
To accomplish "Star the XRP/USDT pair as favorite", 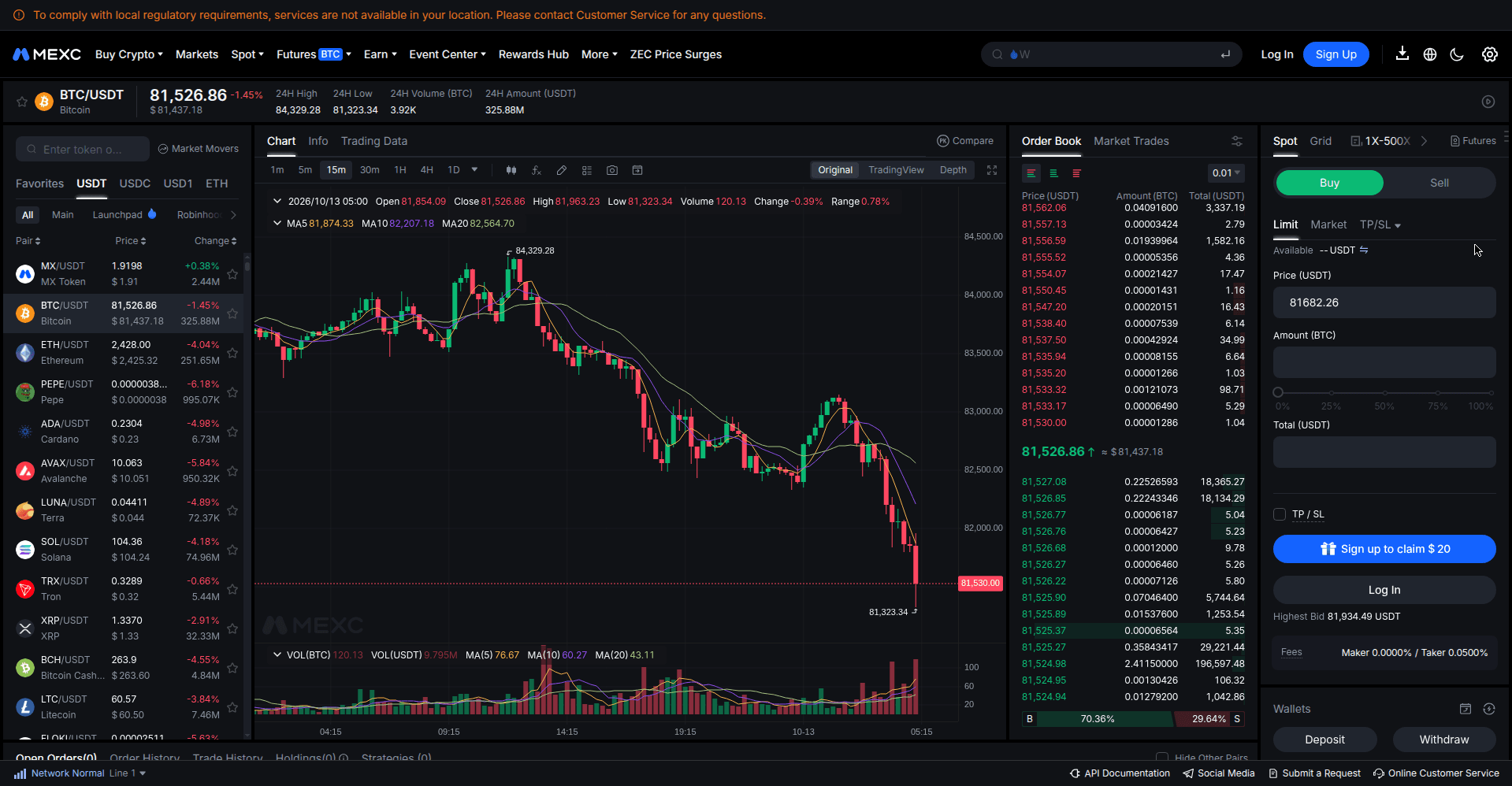I will pos(232,628).
